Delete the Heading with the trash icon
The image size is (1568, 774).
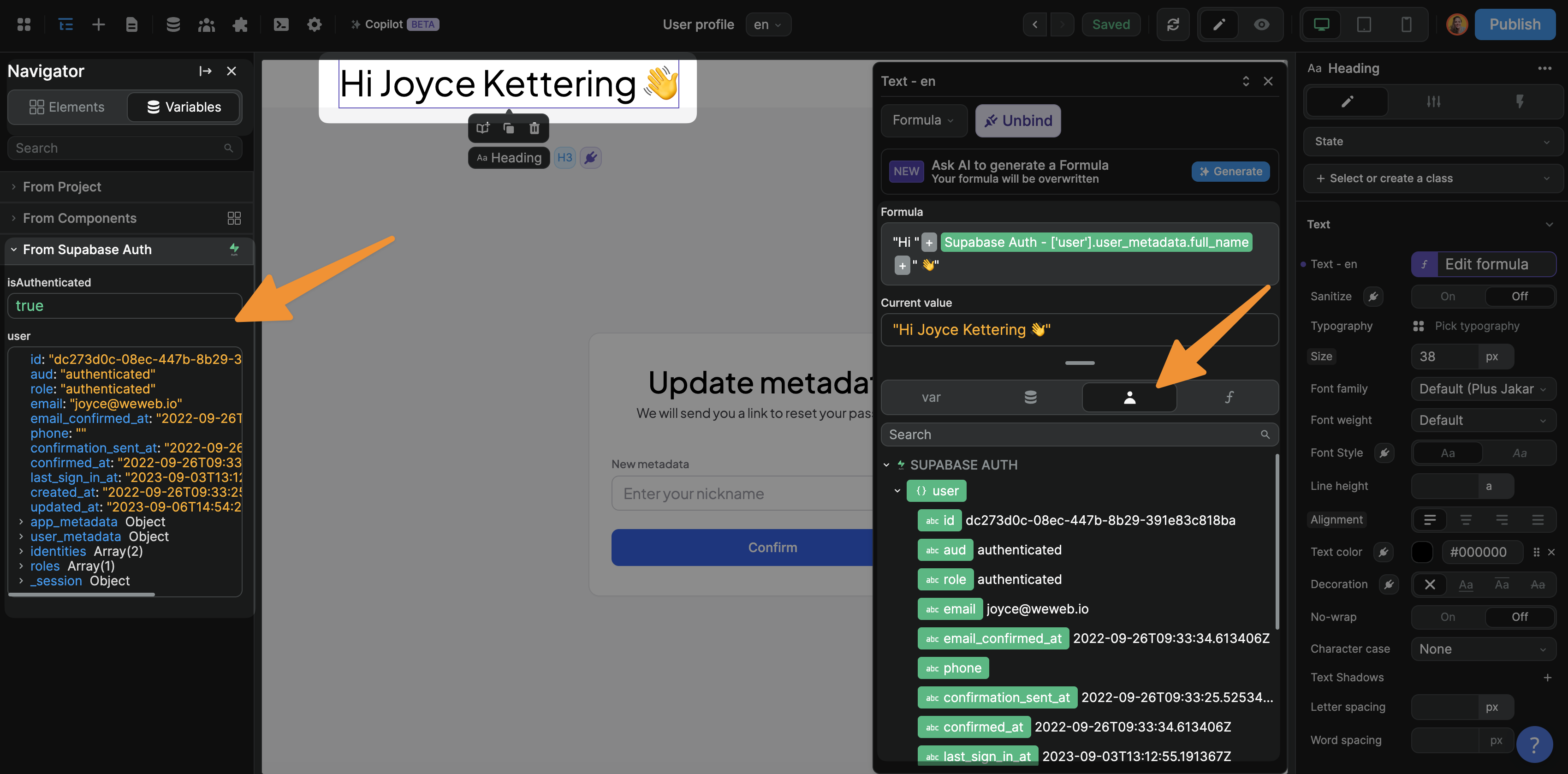[x=534, y=128]
